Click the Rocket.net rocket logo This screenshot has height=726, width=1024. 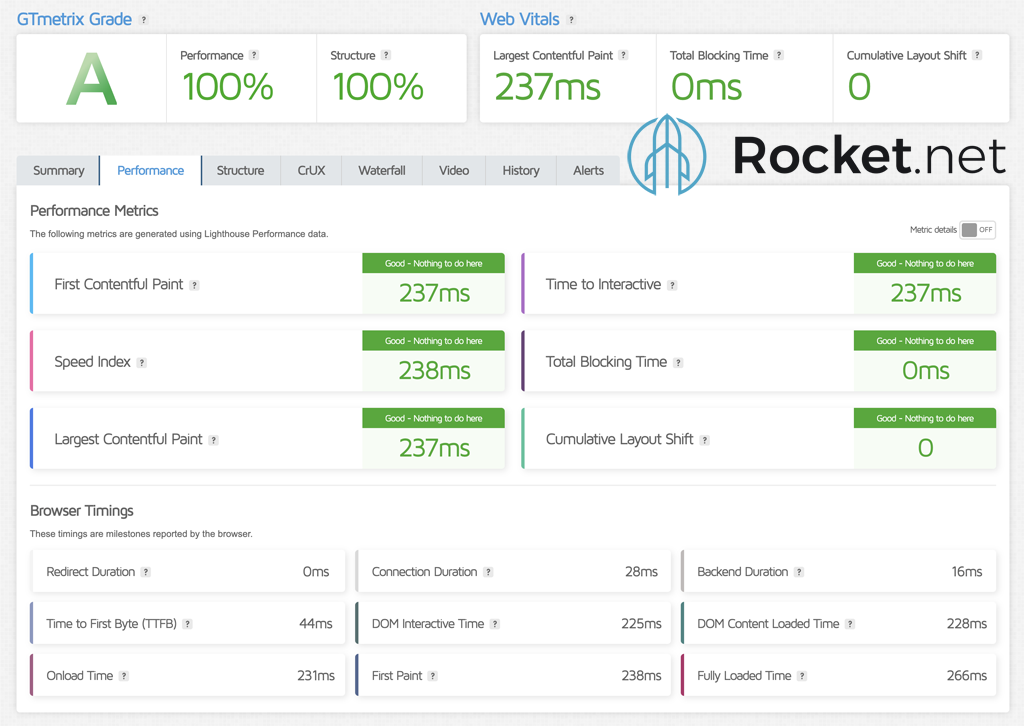(x=667, y=155)
